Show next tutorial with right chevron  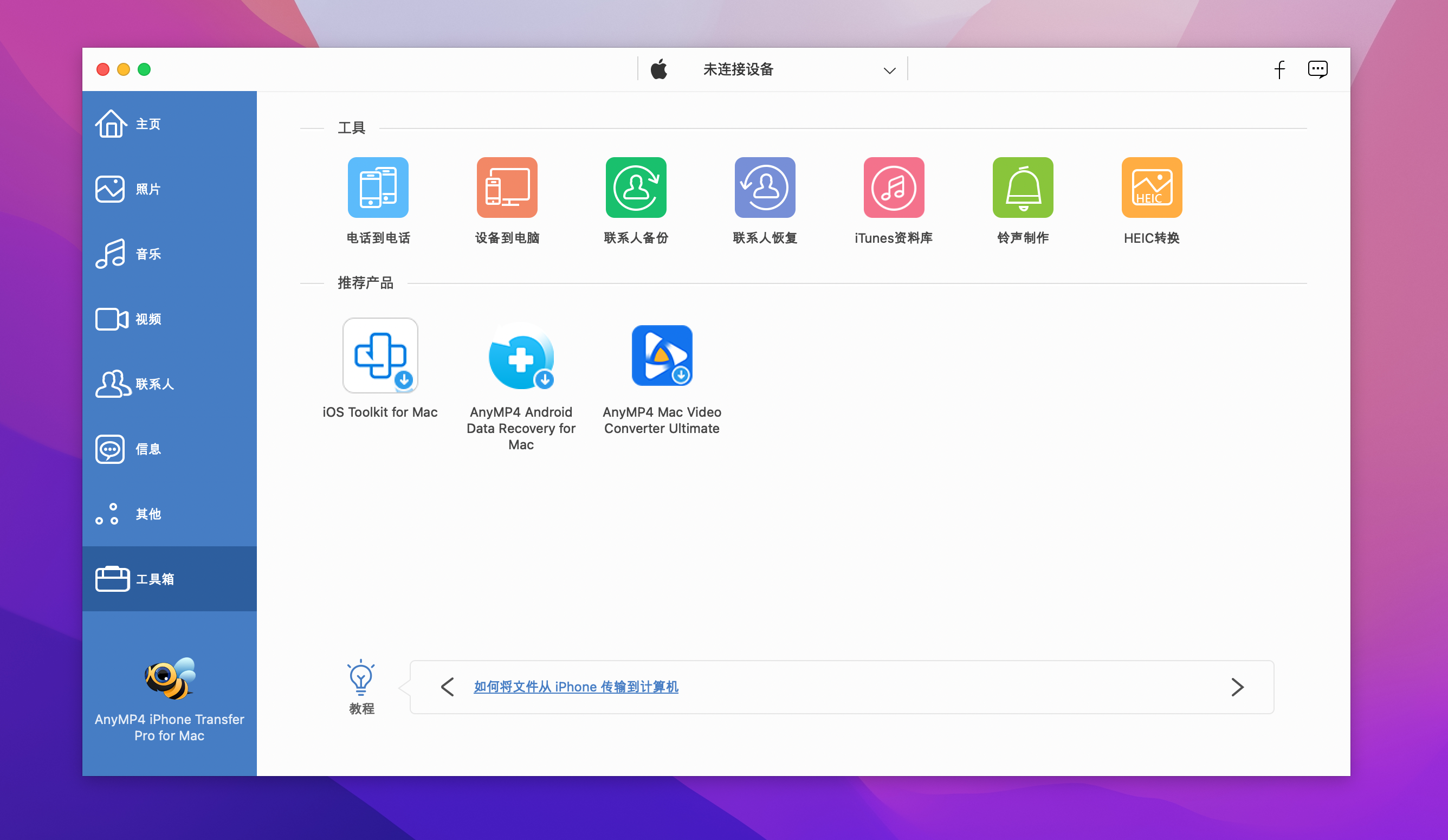1237,687
